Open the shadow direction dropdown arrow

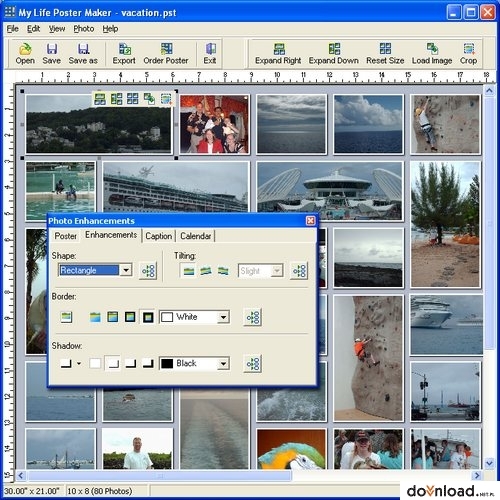79,363
